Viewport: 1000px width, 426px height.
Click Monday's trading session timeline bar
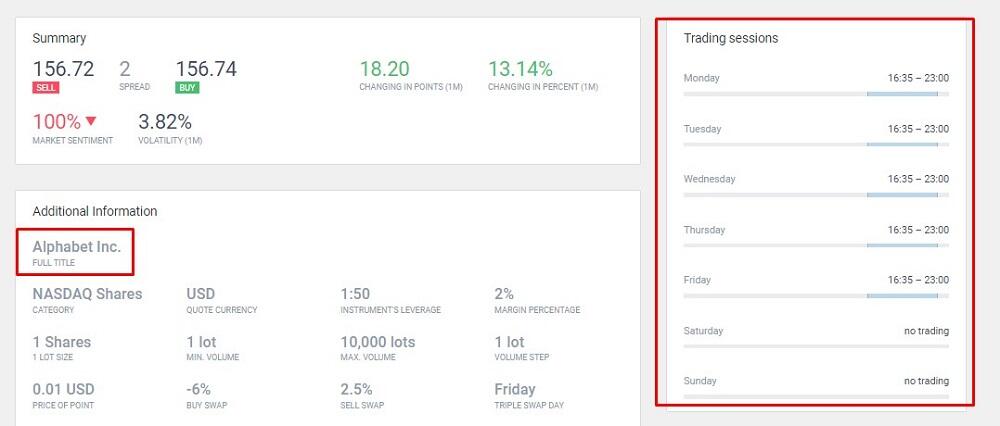pos(815,94)
